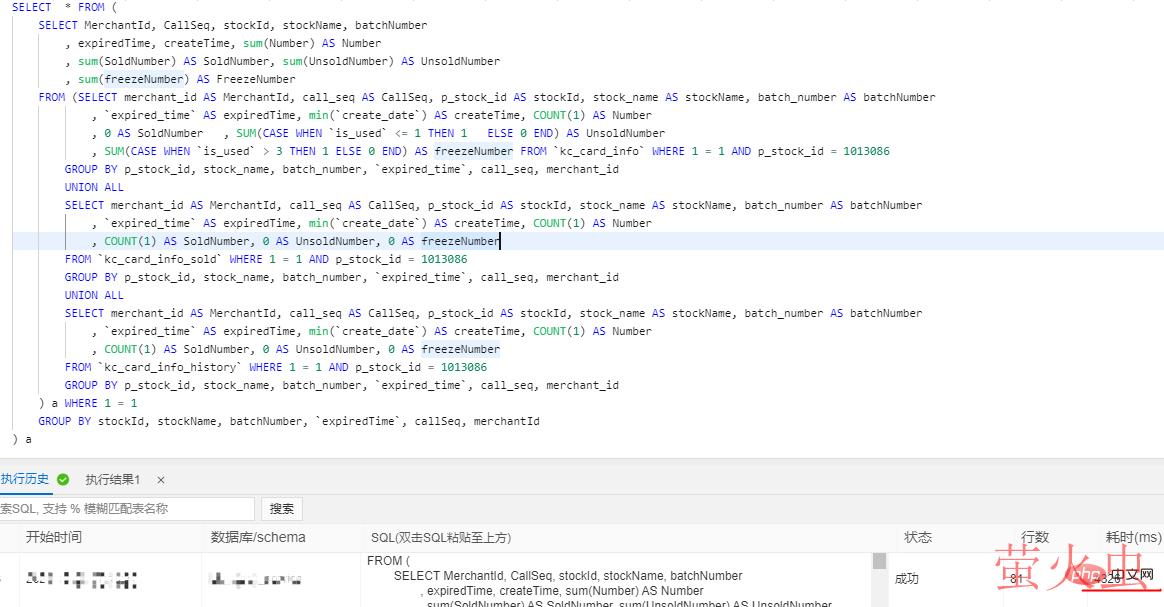Click the SQL(双击SQL粘贴至上方) column header
Image resolution: width=1164 pixels, height=607 pixels.
tap(441, 538)
